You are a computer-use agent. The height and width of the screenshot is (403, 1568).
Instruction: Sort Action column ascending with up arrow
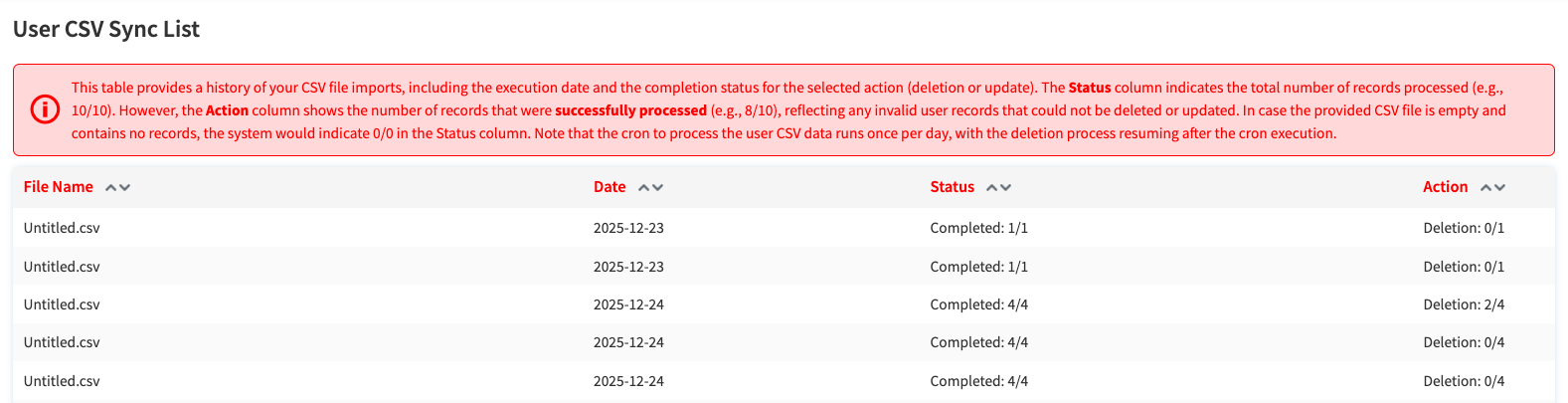click(x=1486, y=187)
